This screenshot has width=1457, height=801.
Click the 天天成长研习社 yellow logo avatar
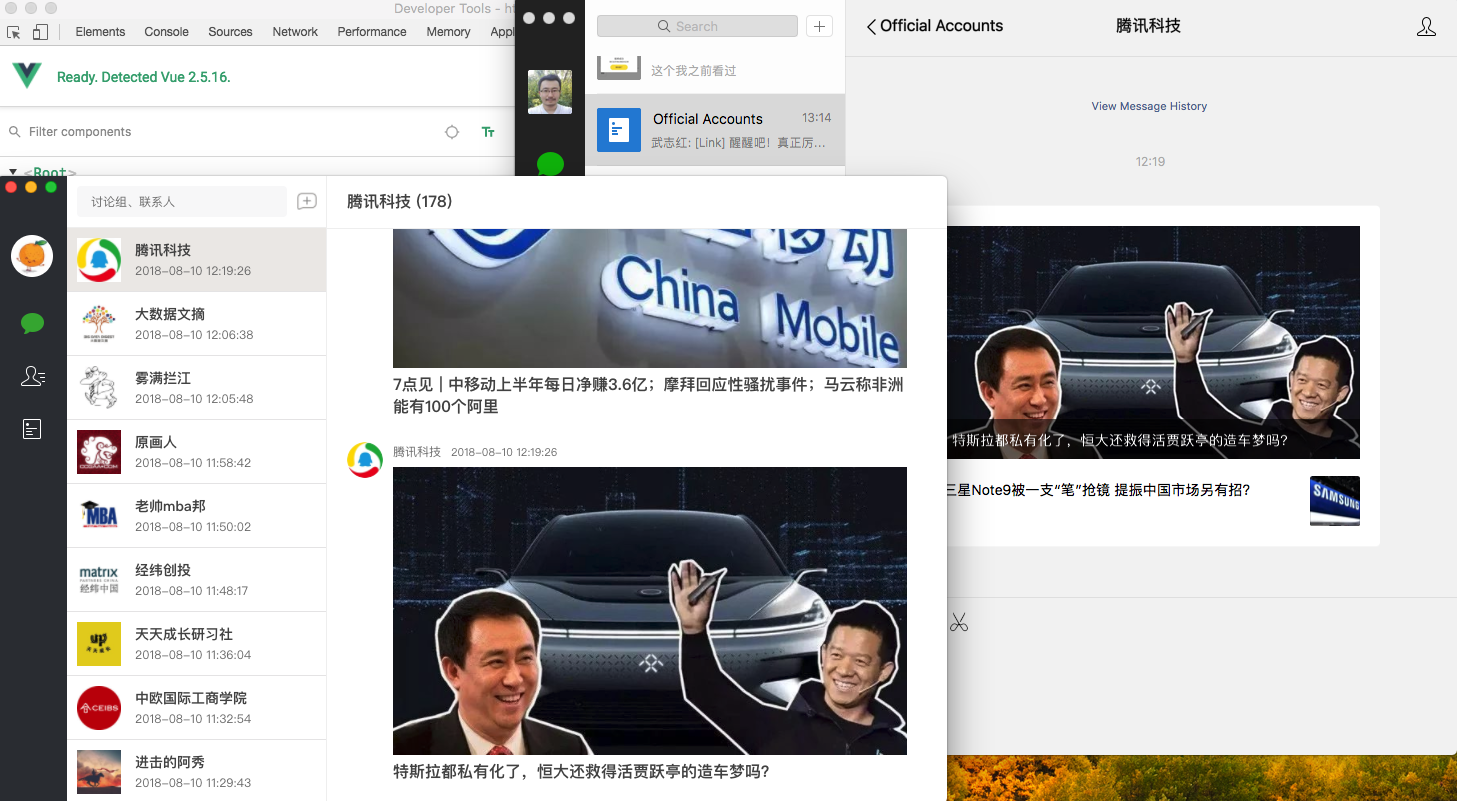(99, 644)
